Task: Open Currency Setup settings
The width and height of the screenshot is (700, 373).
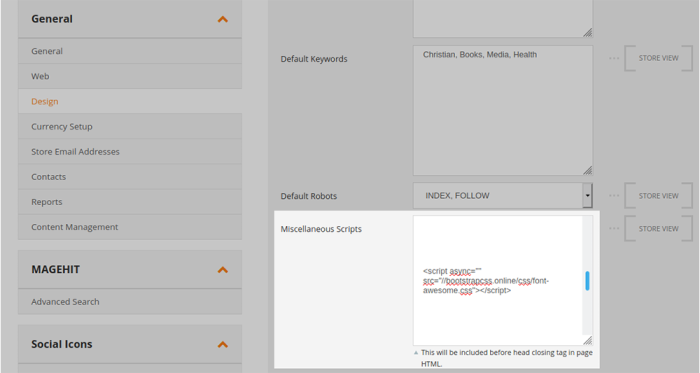Action: point(130,126)
